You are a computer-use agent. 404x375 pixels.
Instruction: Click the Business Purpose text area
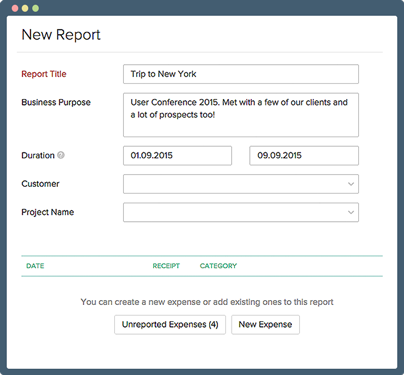(241, 115)
